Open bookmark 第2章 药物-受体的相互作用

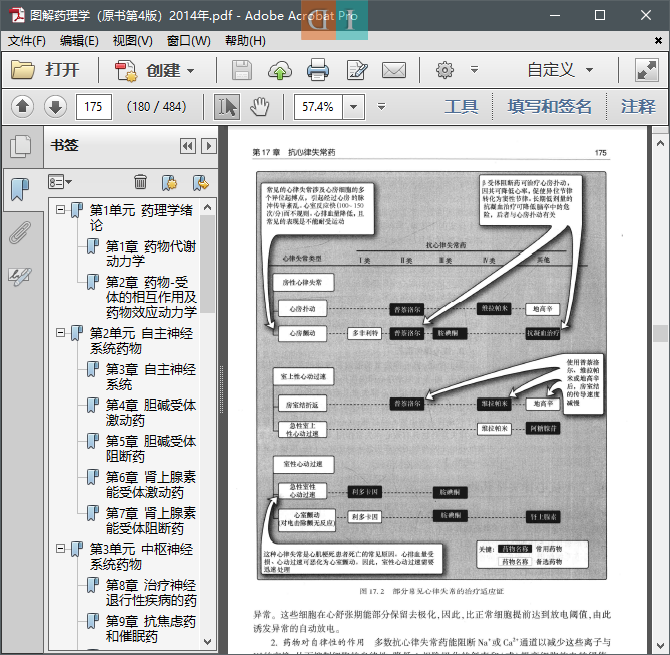pyautogui.click(x=151, y=297)
